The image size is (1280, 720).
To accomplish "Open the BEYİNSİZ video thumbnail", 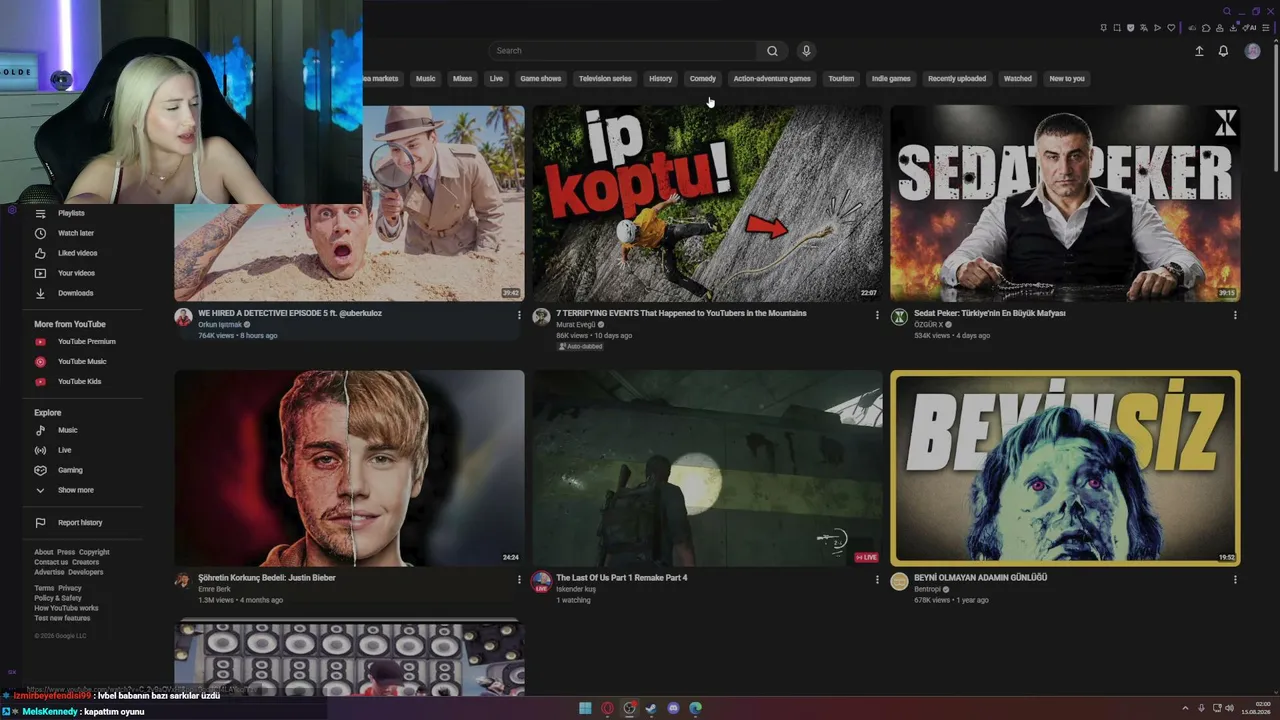I will pos(1065,468).
